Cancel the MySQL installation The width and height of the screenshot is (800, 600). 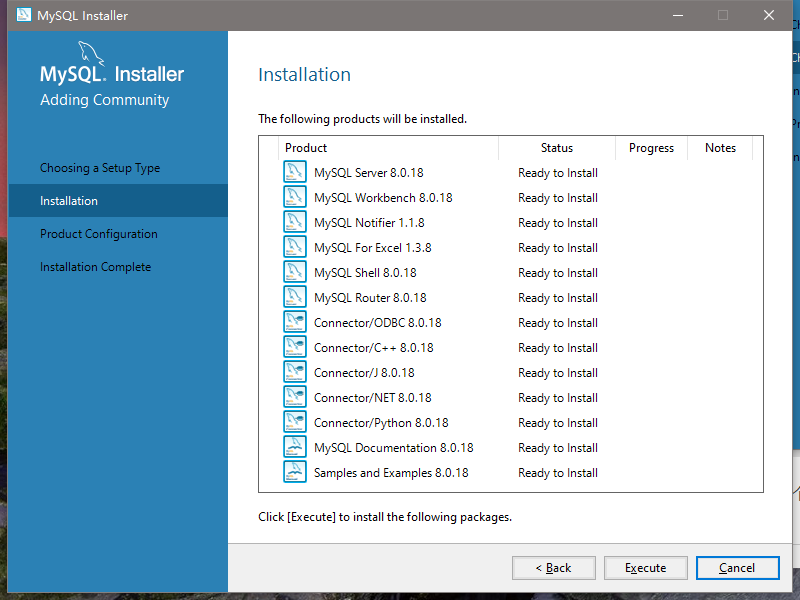[x=737, y=568]
